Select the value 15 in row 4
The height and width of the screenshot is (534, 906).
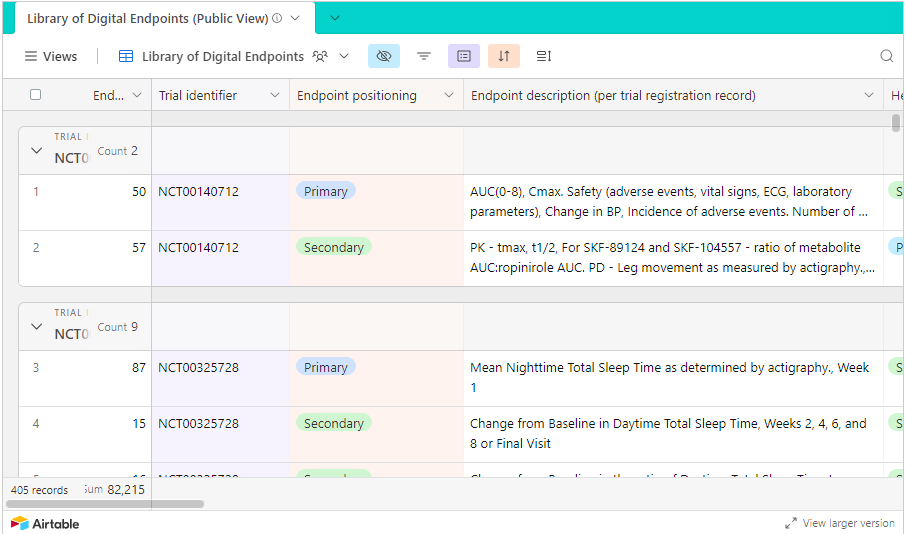click(139, 424)
